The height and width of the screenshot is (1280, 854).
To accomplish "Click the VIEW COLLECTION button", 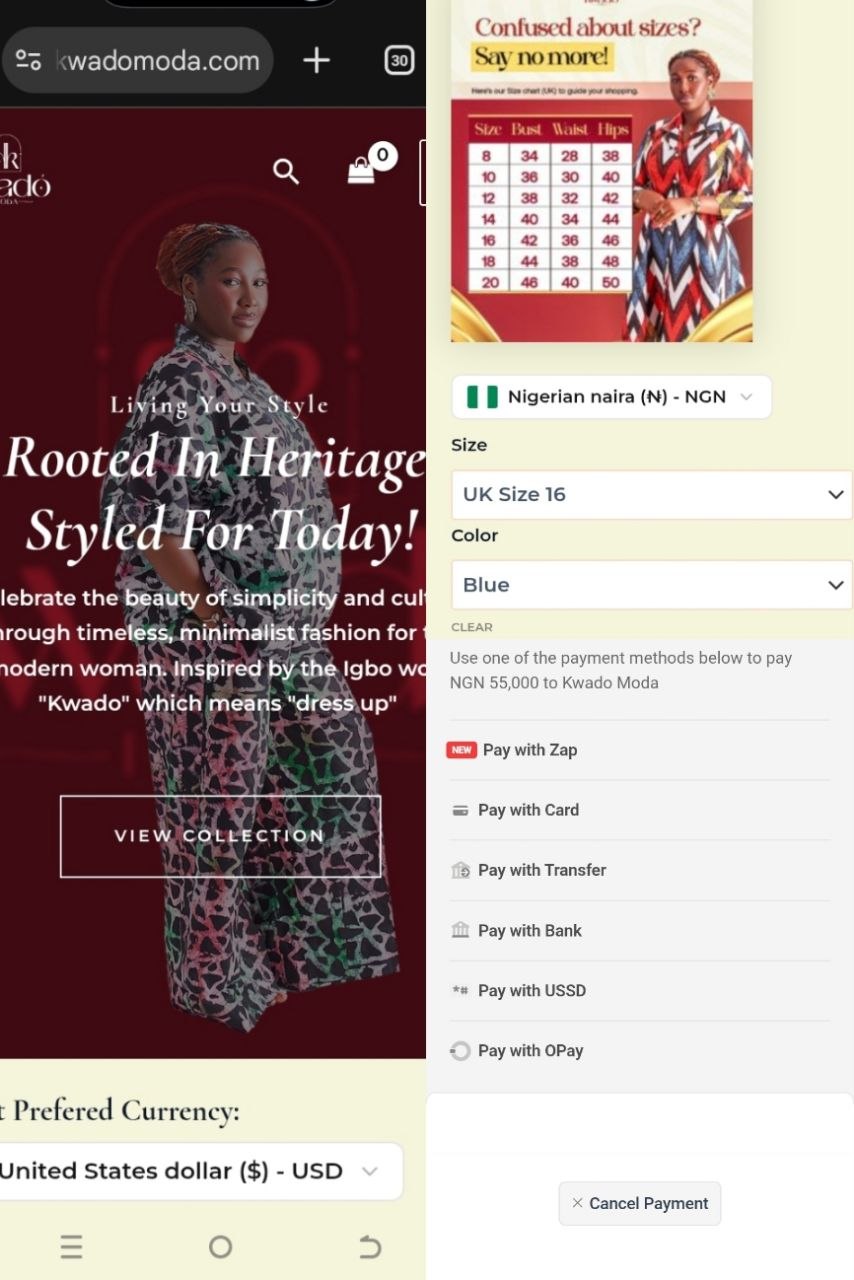I will click(x=220, y=836).
